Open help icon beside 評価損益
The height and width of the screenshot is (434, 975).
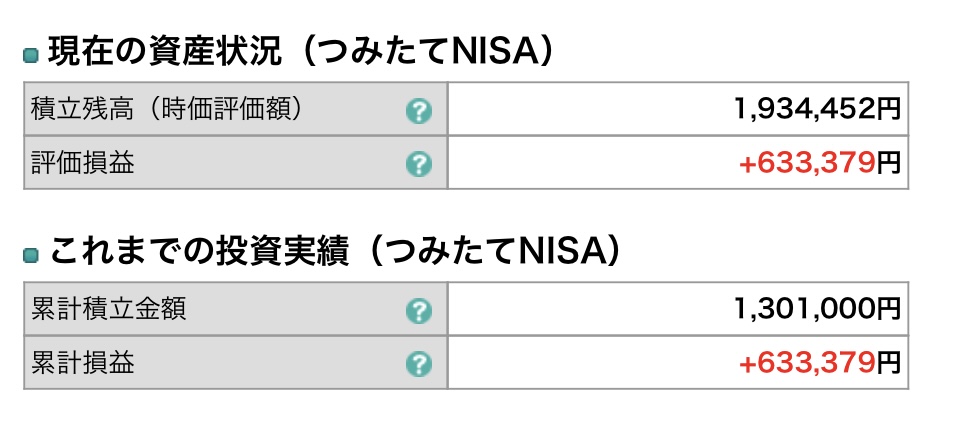[418, 164]
